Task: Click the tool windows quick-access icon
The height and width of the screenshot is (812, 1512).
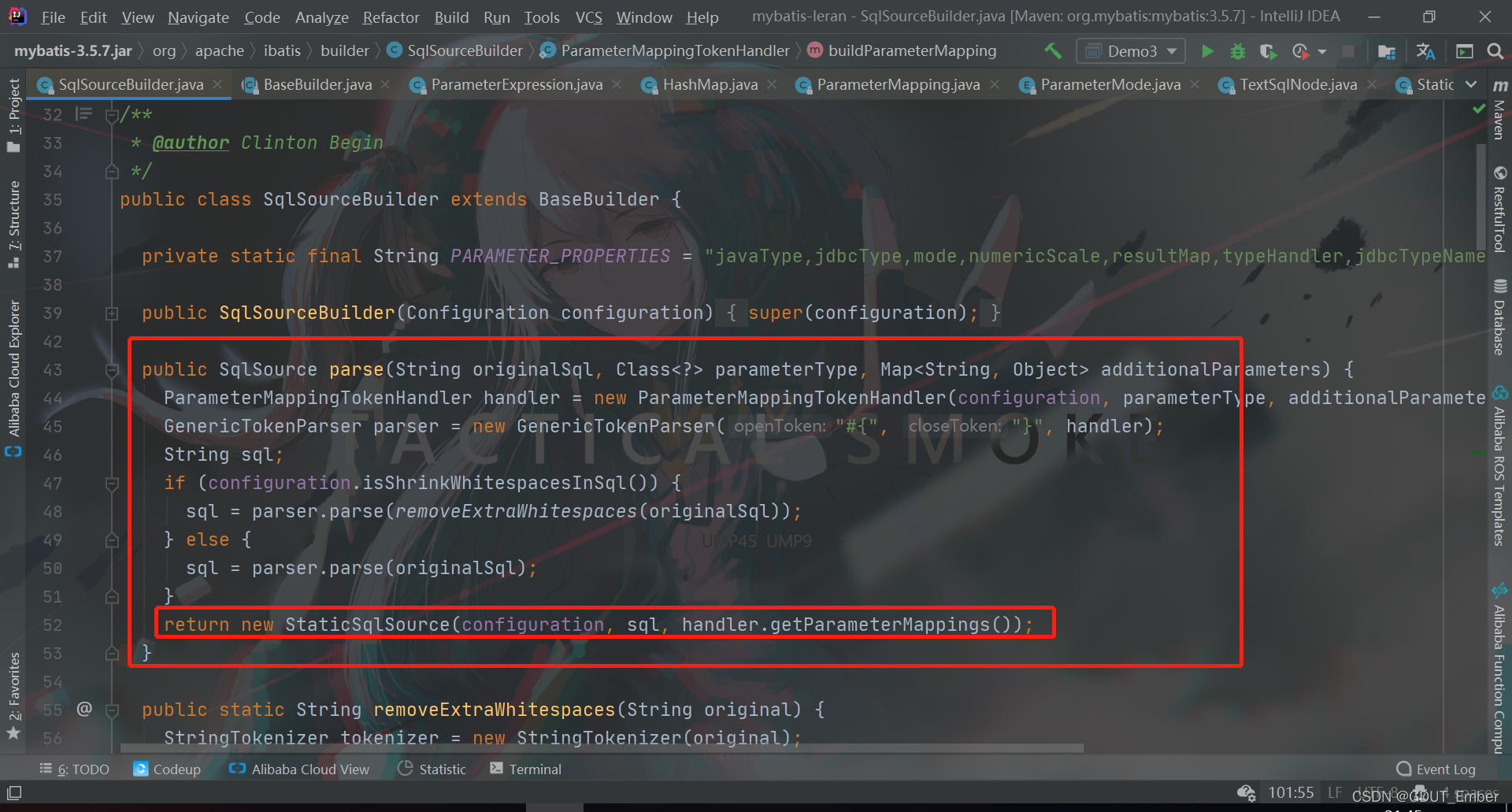Action: pos(14,792)
